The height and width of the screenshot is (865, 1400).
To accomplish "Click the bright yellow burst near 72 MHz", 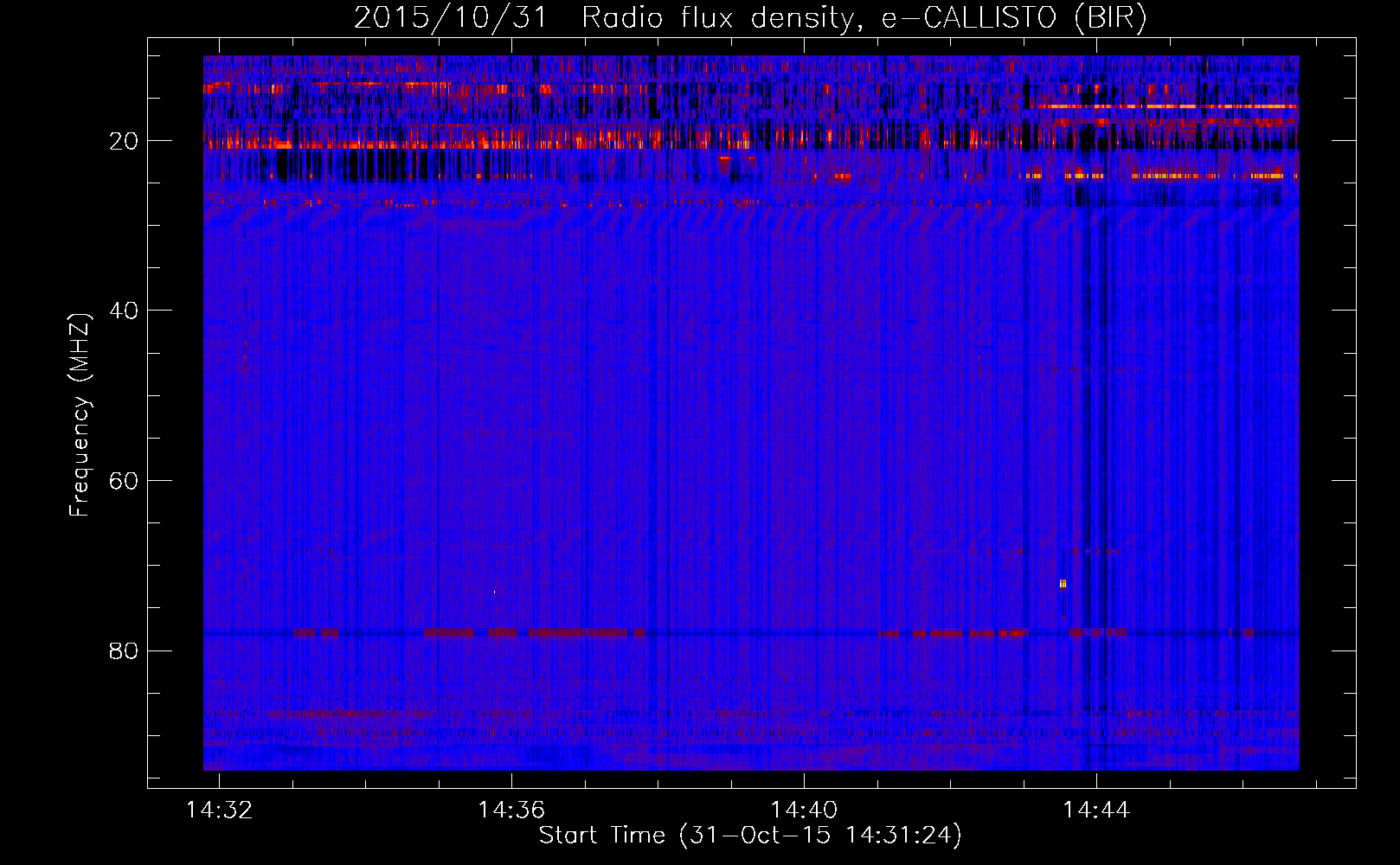I will pos(1063,584).
